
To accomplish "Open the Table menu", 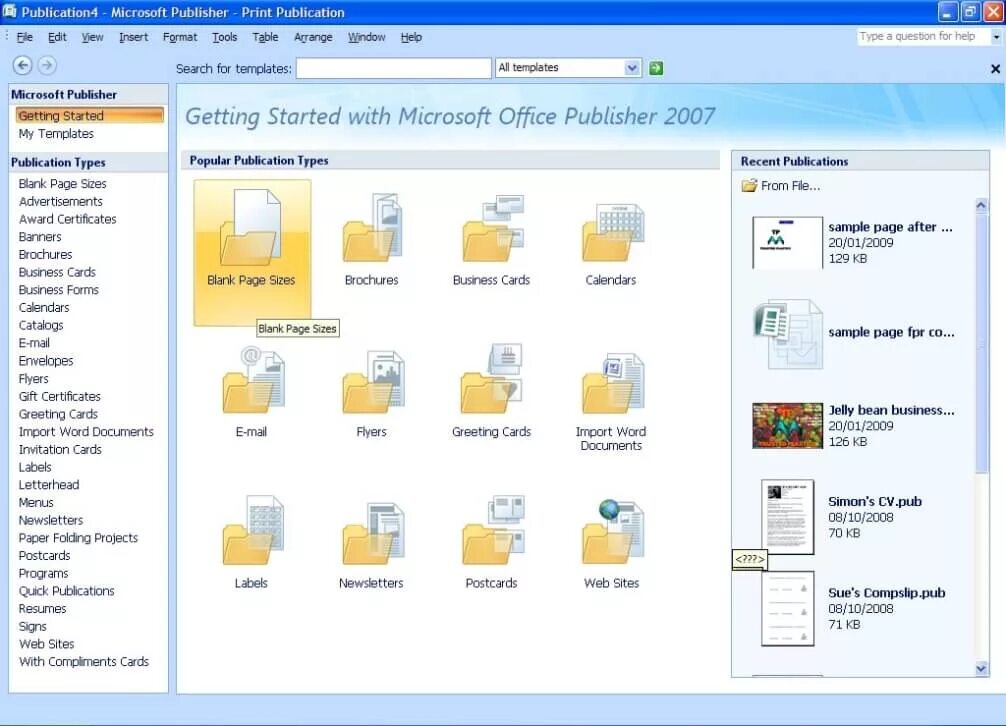I will 265,37.
